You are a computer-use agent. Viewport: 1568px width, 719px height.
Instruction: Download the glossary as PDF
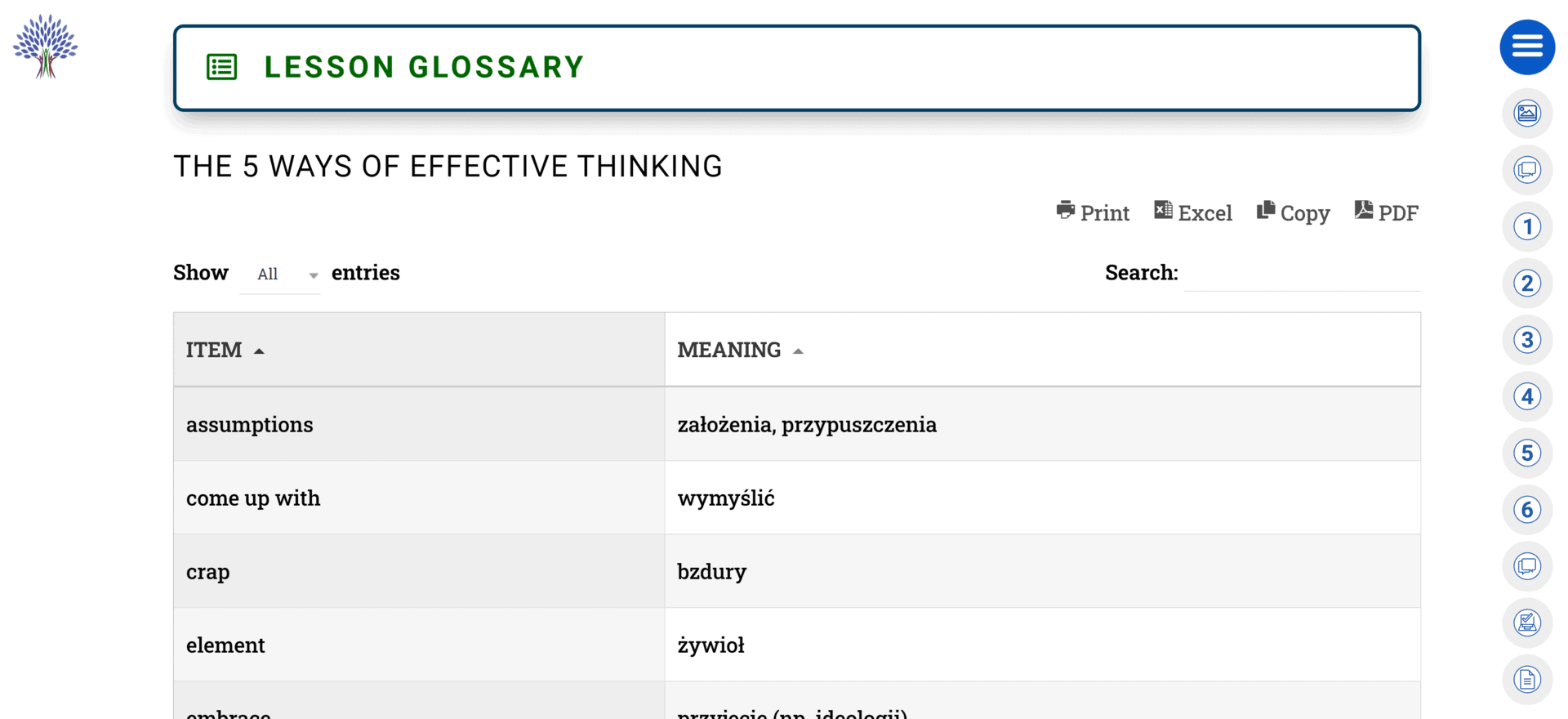[1386, 212]
